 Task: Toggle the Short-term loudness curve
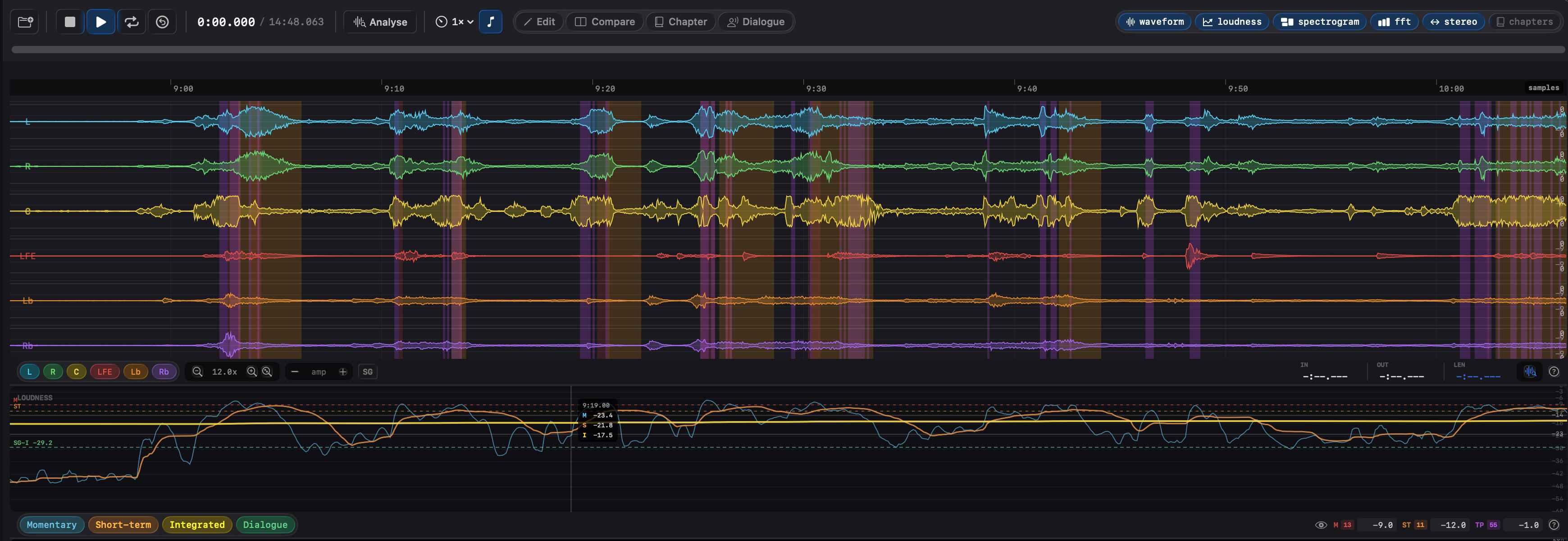123,525
